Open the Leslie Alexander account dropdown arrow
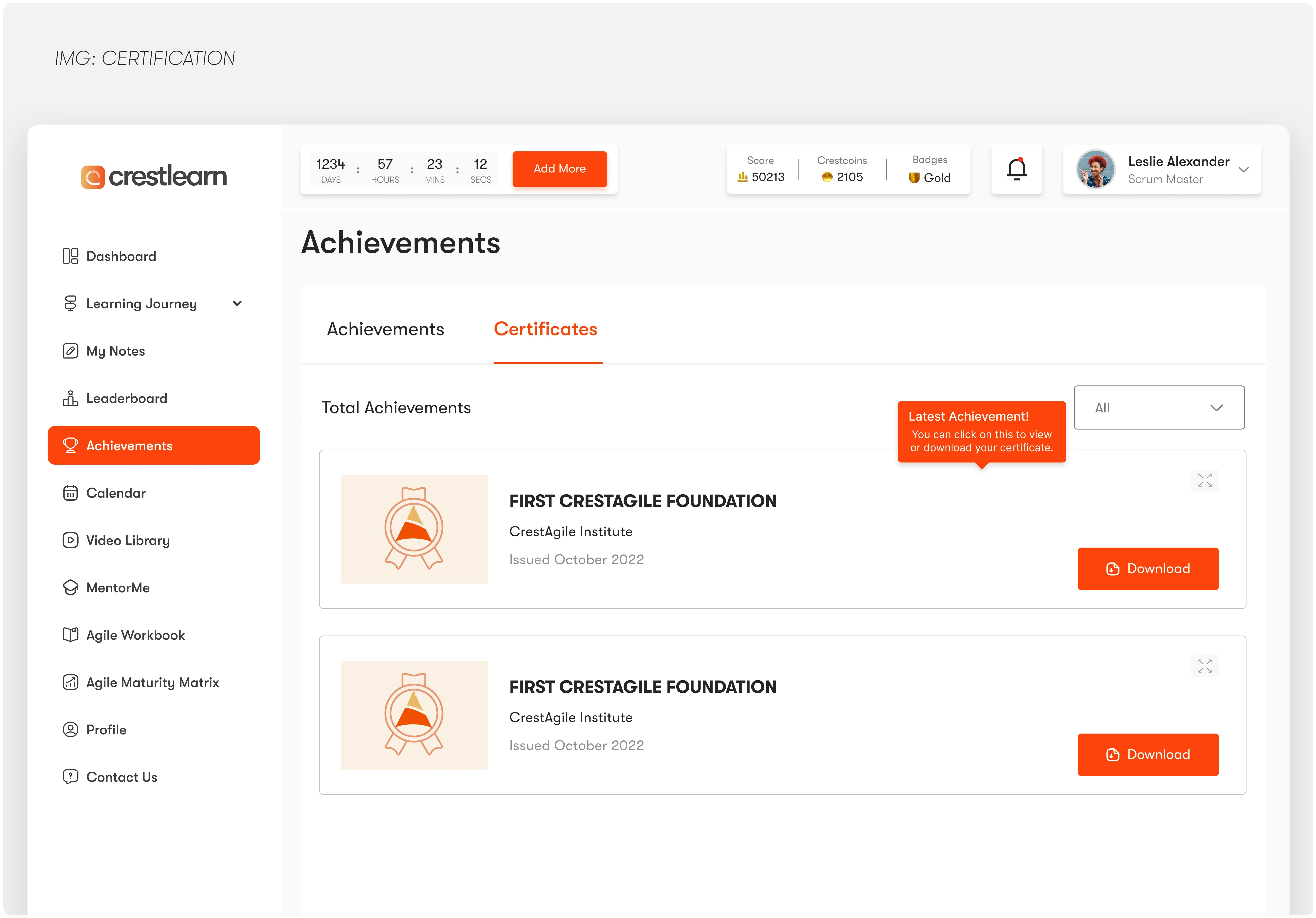This screenshot has height=918, width=1316. click(1244, 170)
